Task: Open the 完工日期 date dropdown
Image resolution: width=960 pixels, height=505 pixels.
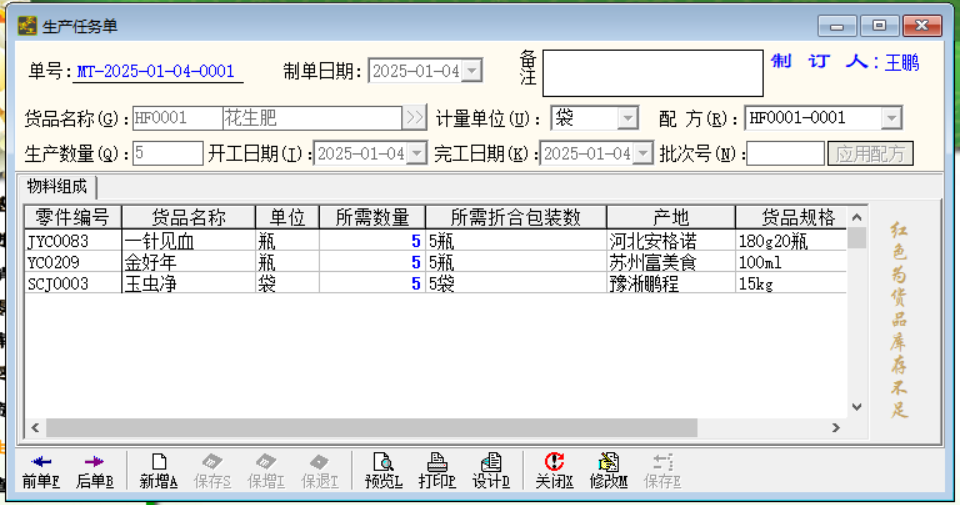Action: (x=642, y=153)
